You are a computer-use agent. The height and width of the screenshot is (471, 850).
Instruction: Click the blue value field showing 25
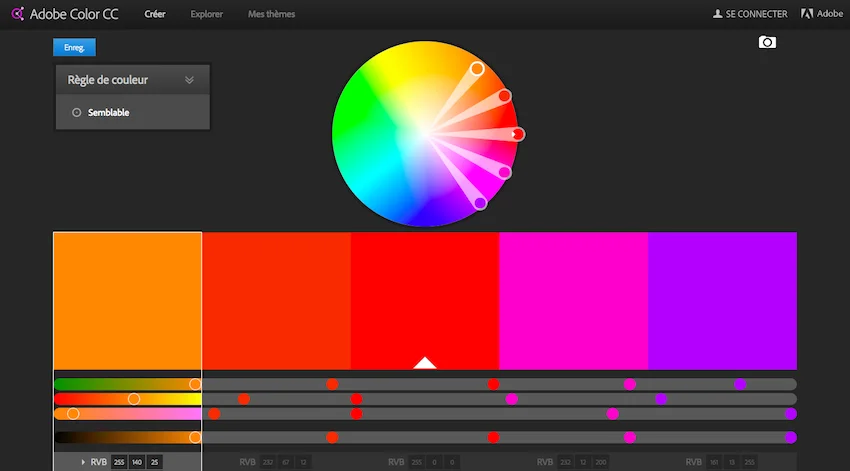coord(154,462)
